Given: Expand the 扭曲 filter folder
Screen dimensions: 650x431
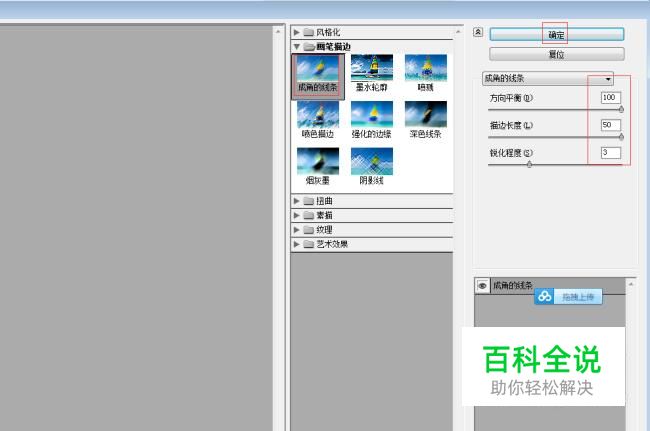Looking at the screenshot, I should [x=296, y=201].
